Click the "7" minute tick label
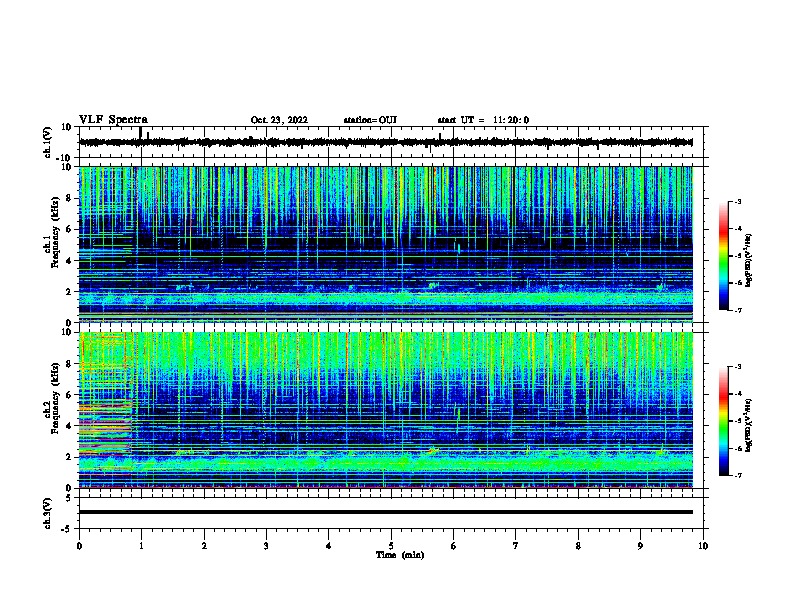Screen dimensions: 792x612 (x=516, y=546)
